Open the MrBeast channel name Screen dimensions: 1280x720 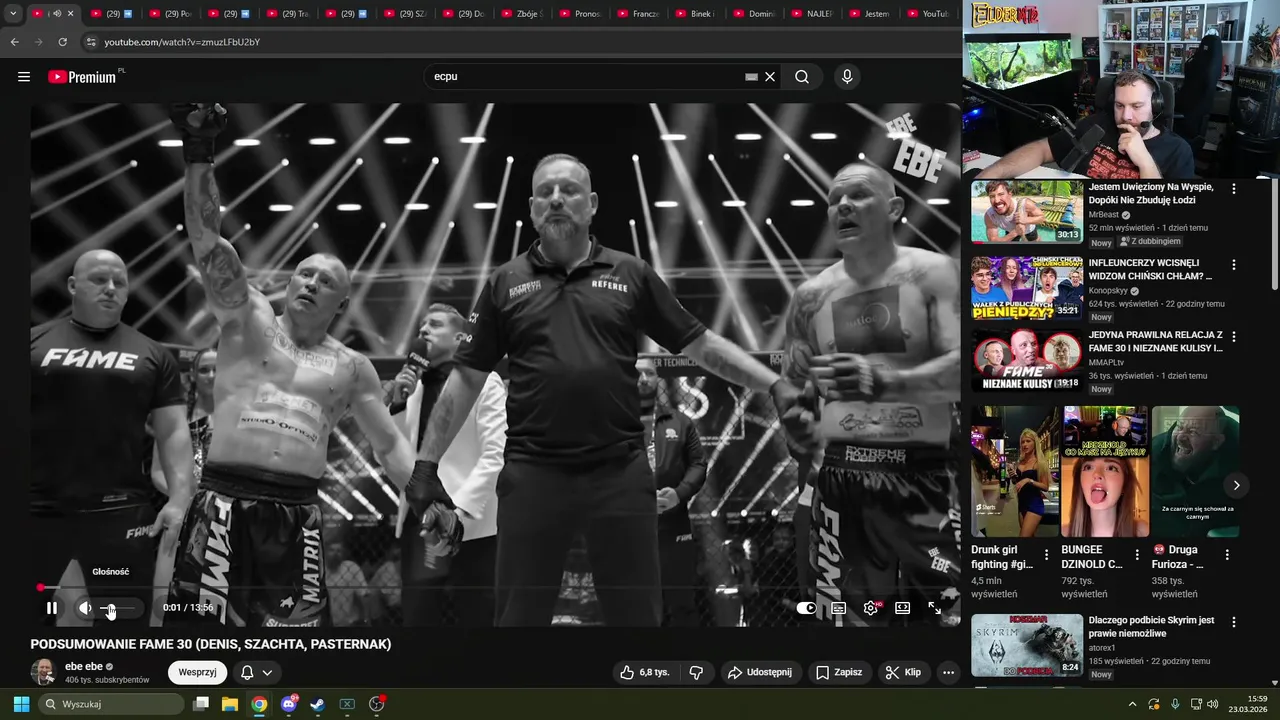point(1104,215)
